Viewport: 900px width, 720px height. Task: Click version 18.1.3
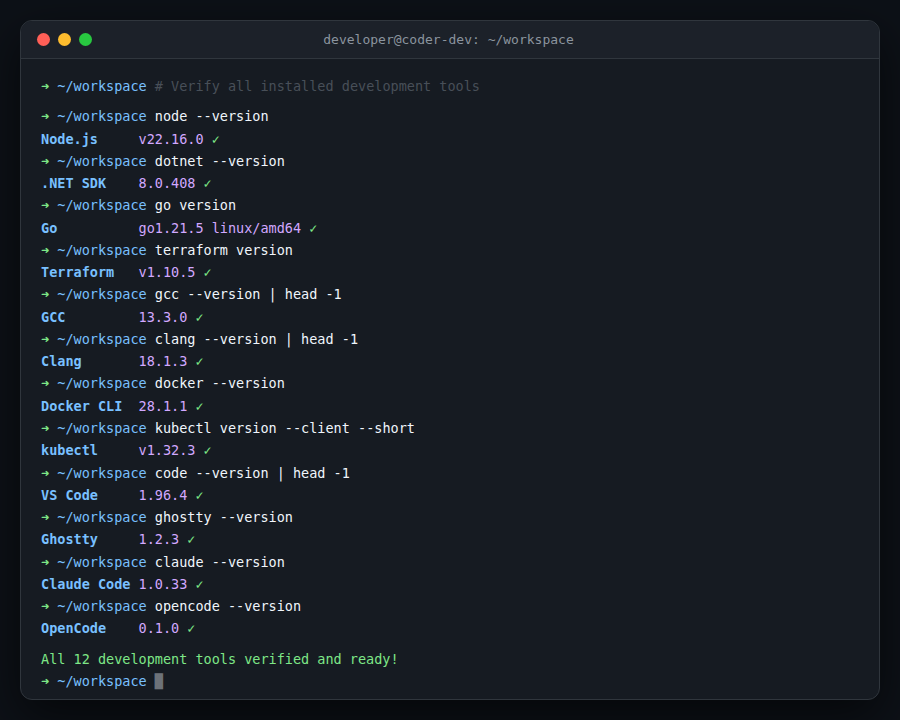click(x=163, y=362)
